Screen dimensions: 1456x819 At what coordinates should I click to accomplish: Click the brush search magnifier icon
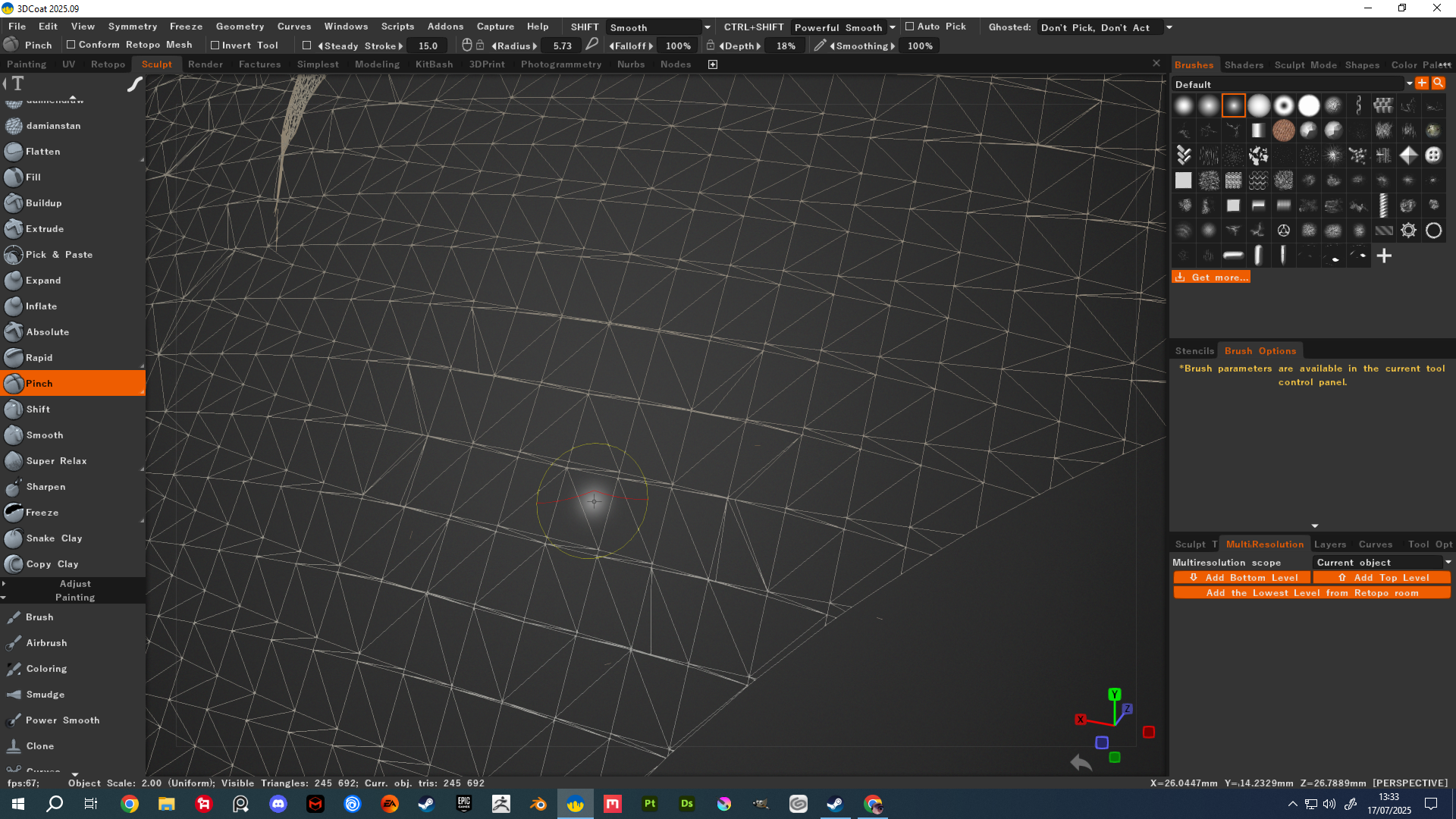(x=1438, y=83)
